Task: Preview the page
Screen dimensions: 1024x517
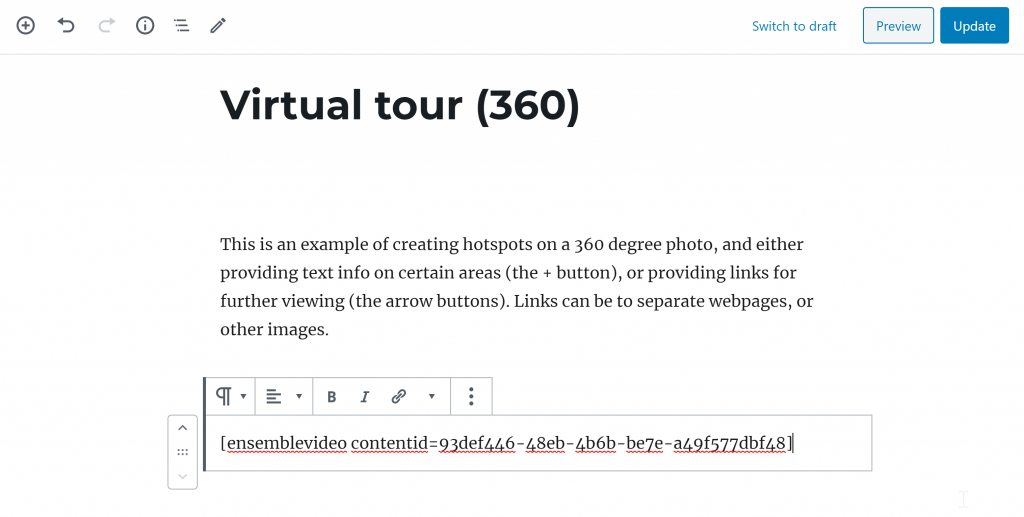Action: click(898, 25)
